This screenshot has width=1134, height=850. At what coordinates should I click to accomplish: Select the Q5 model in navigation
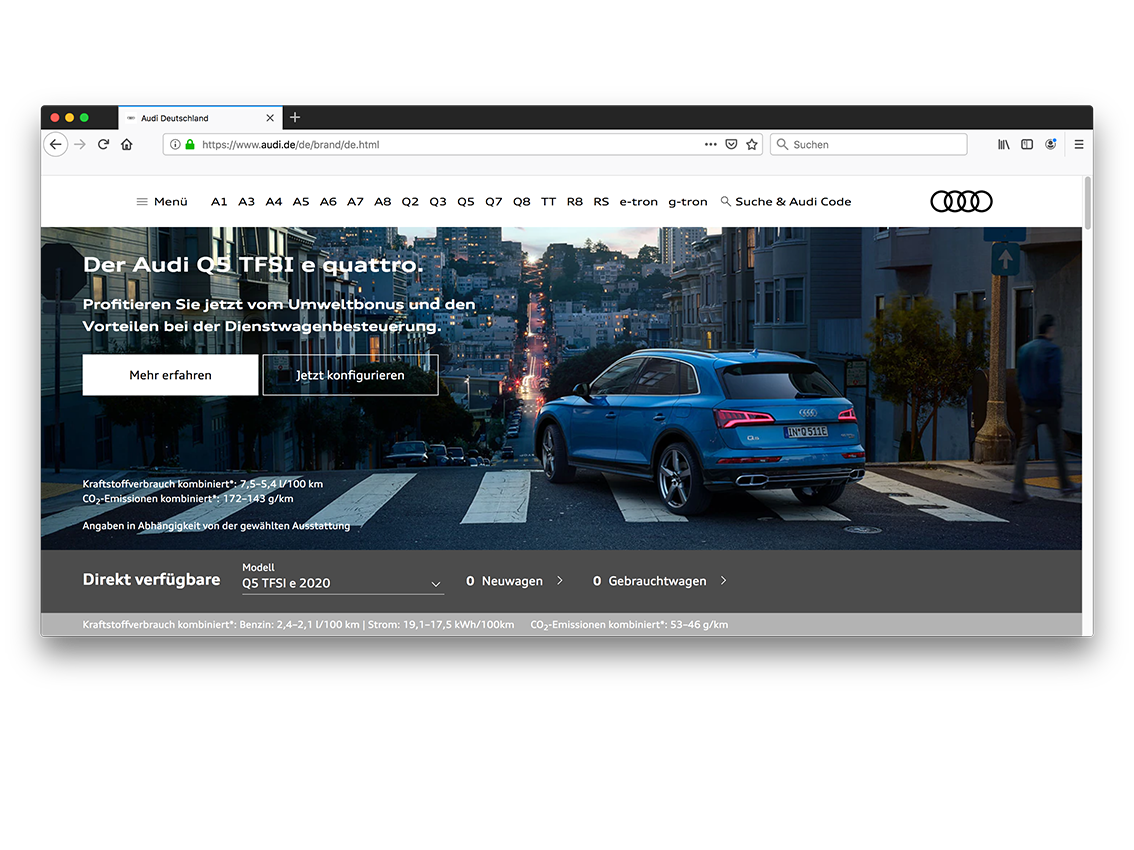[466, 201]
